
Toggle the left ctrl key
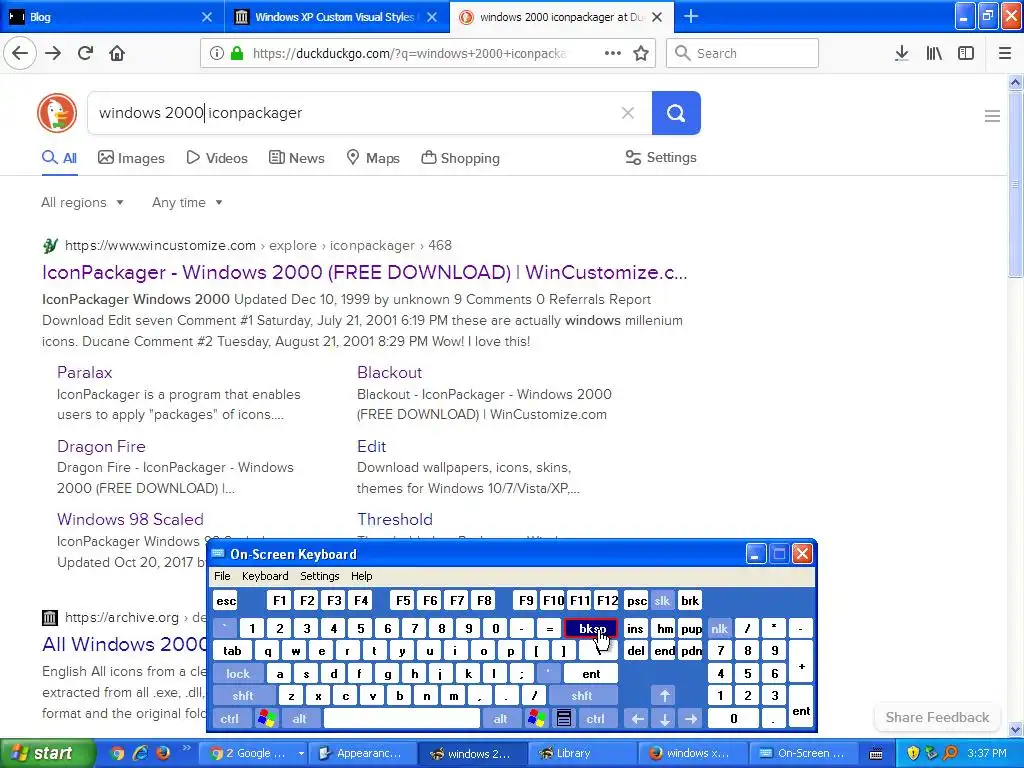(229, 718)
